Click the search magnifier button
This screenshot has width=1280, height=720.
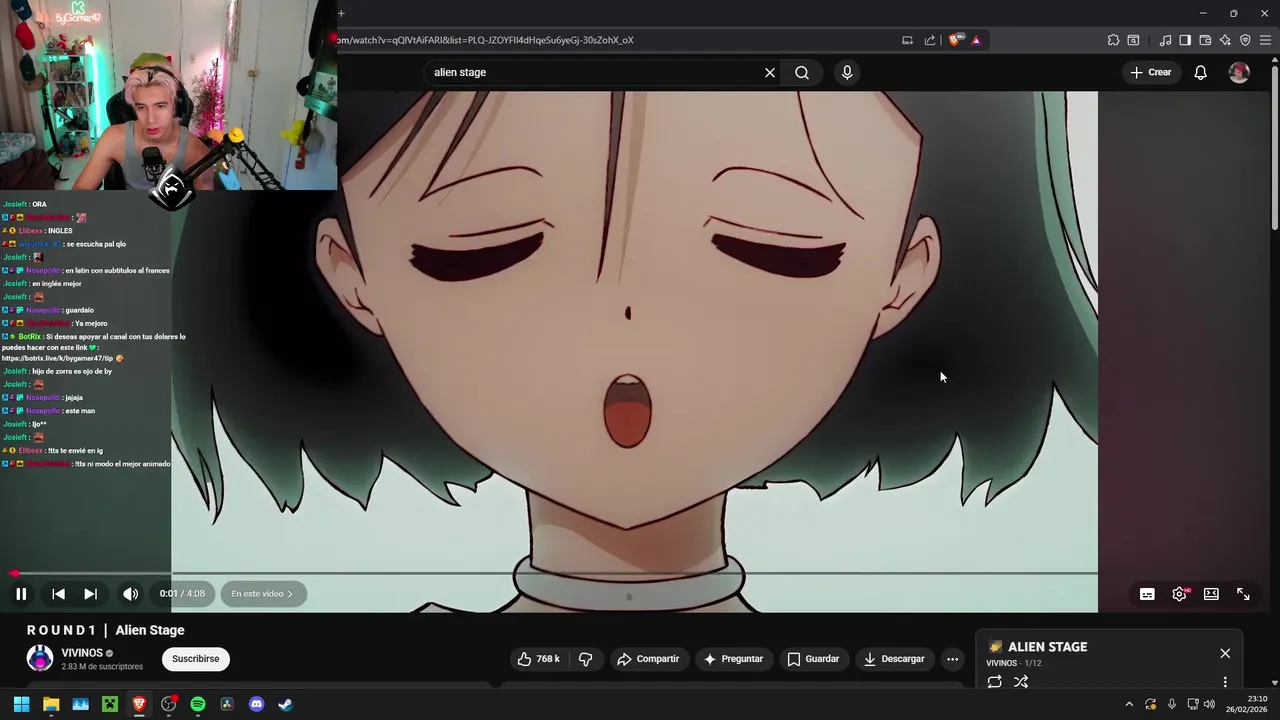[x=802, y=72]
